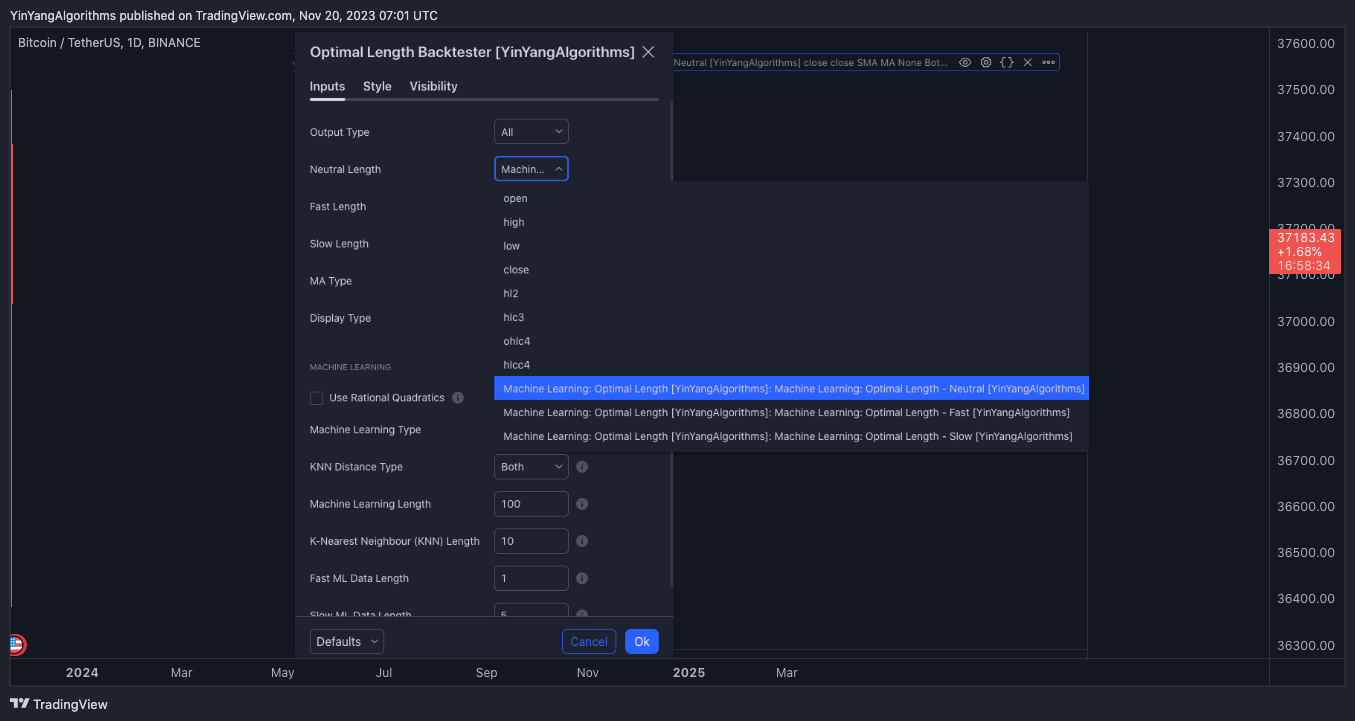Screen dimensions: 1355x721
Task: Click the 'Fast Length' label
Action: click(338, 207)
